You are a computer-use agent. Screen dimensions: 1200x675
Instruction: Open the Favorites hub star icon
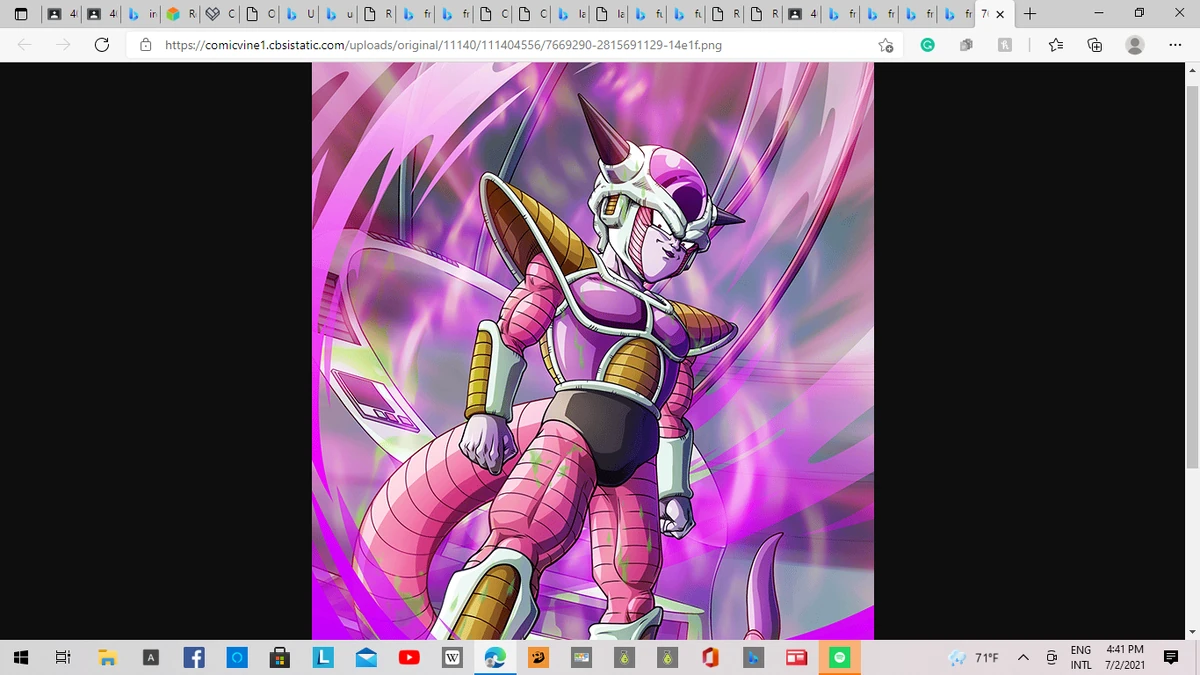pos(1057,45)
